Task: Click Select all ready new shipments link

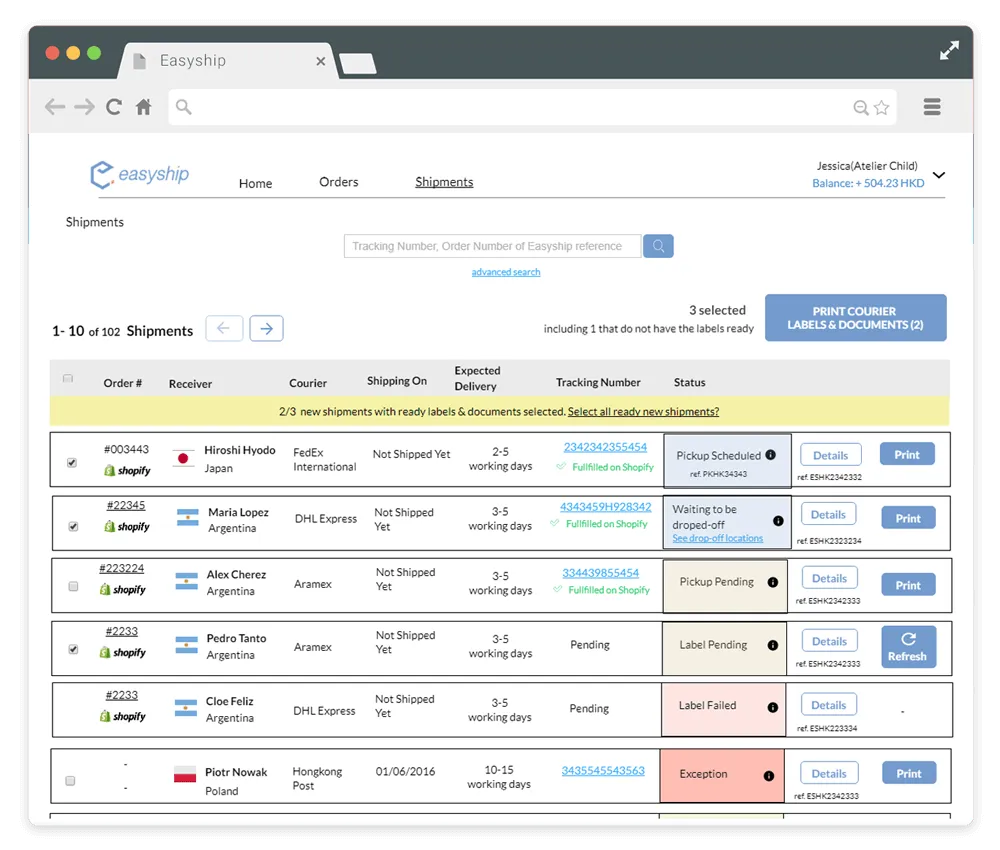Action: point(643,412)
